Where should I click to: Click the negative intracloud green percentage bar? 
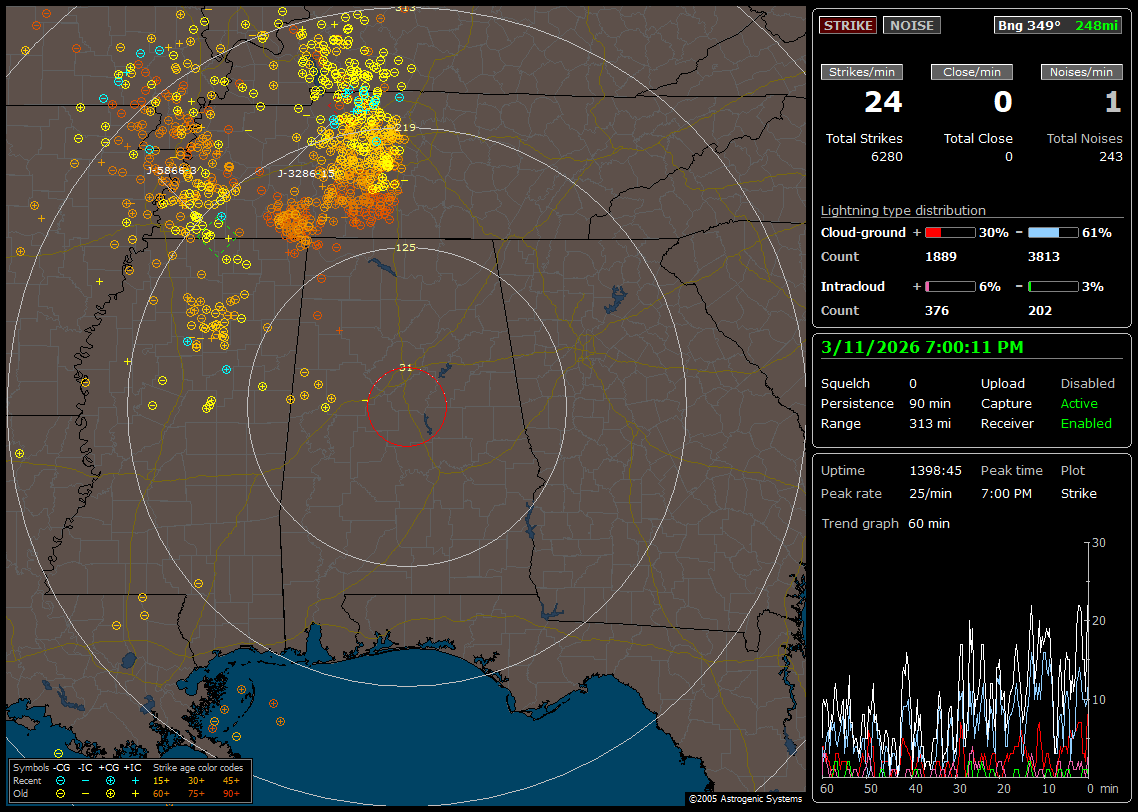(x=1053, y=286)
